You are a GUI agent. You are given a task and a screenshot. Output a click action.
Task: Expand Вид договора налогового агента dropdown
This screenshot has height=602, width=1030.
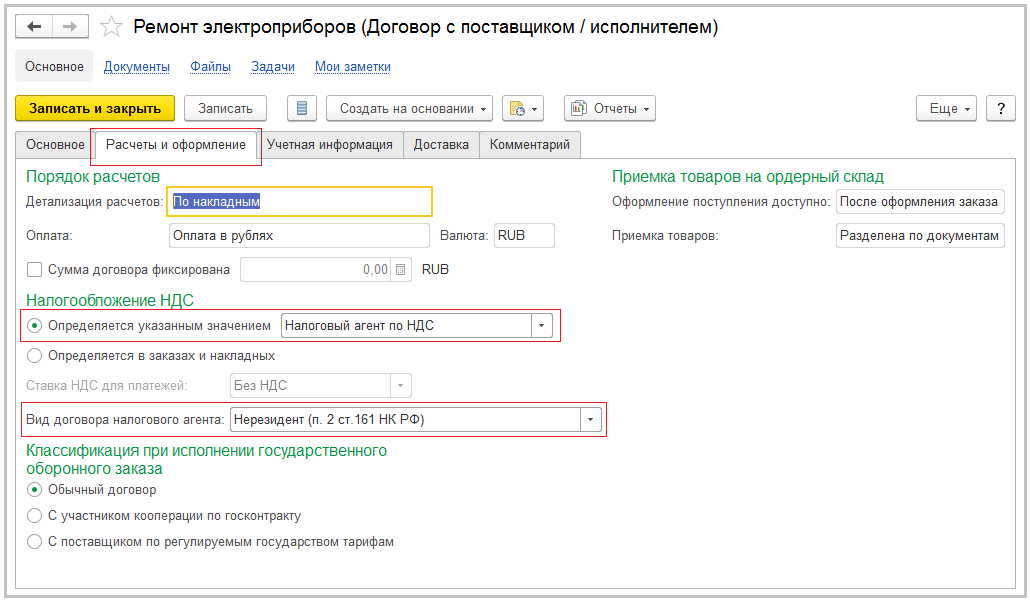pos(591,420)
